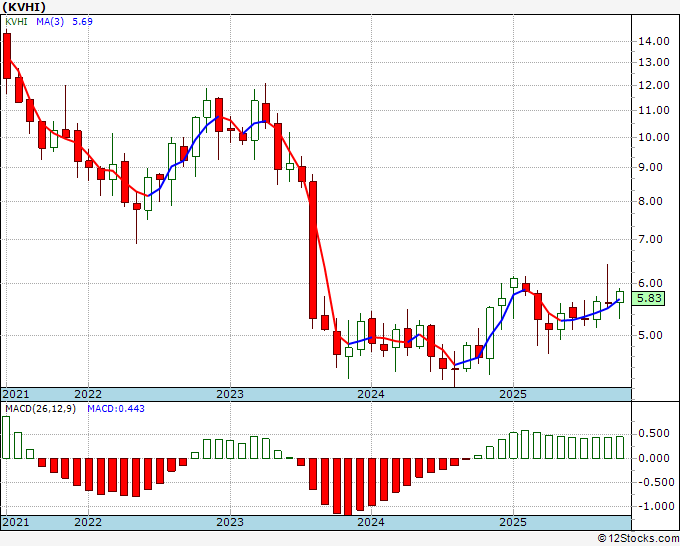
Task: Click the 11.00 price axis label
Action: (x=654, y=110)
